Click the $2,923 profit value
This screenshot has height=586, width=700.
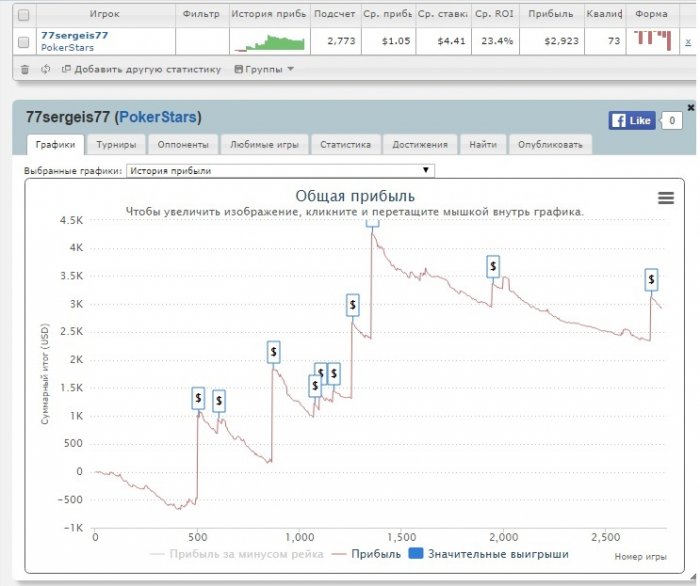coord(562,41)
